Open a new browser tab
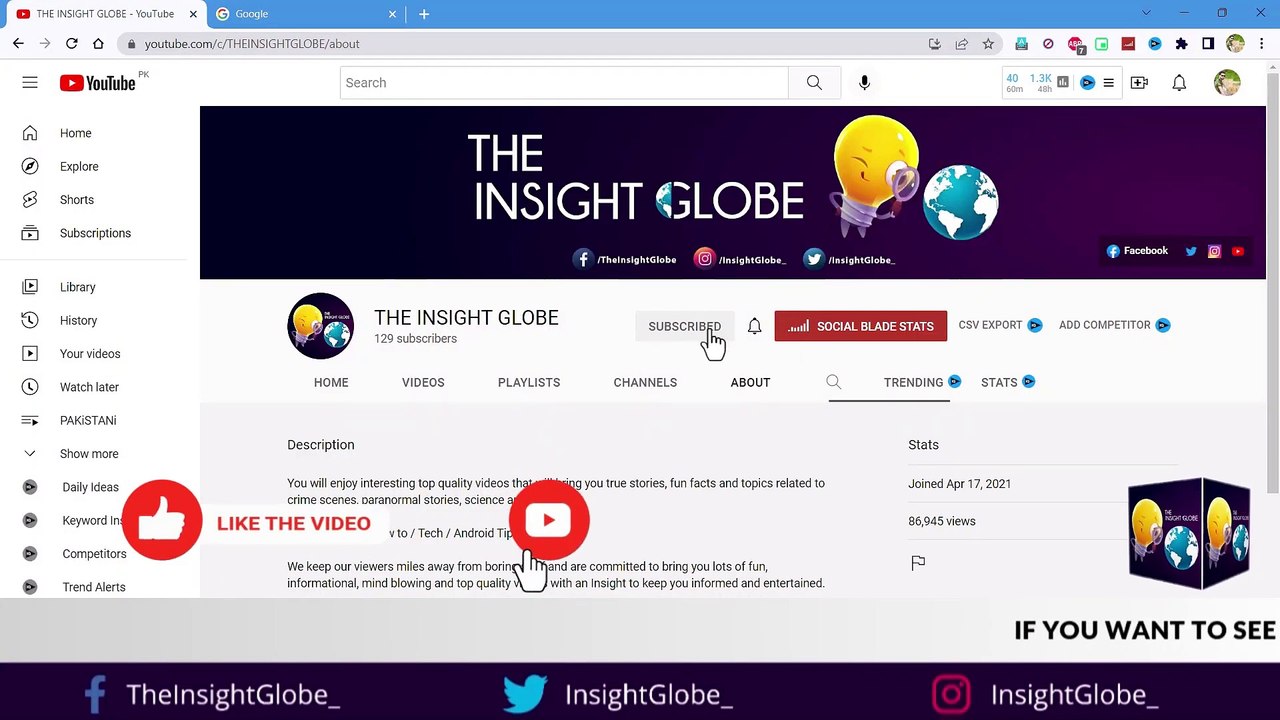 pyautogui.click(x=424, y=14)
